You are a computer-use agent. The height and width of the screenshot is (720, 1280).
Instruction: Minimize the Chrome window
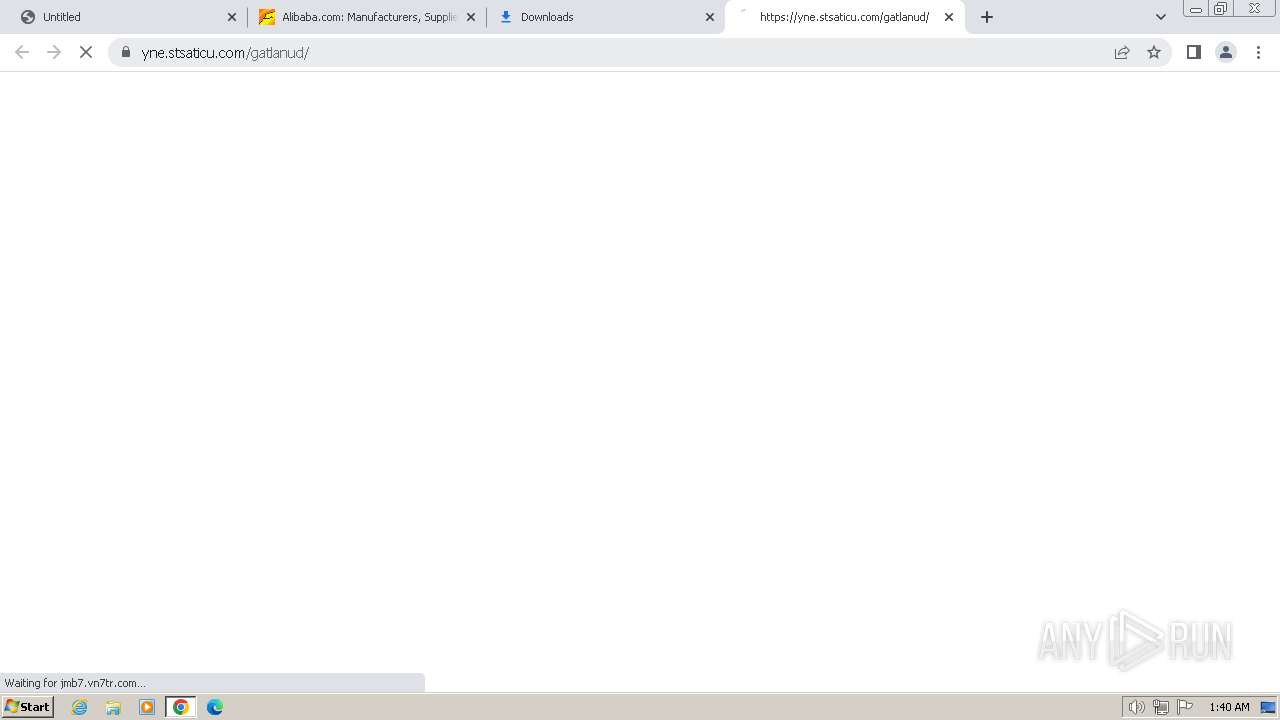(1196, 9)
